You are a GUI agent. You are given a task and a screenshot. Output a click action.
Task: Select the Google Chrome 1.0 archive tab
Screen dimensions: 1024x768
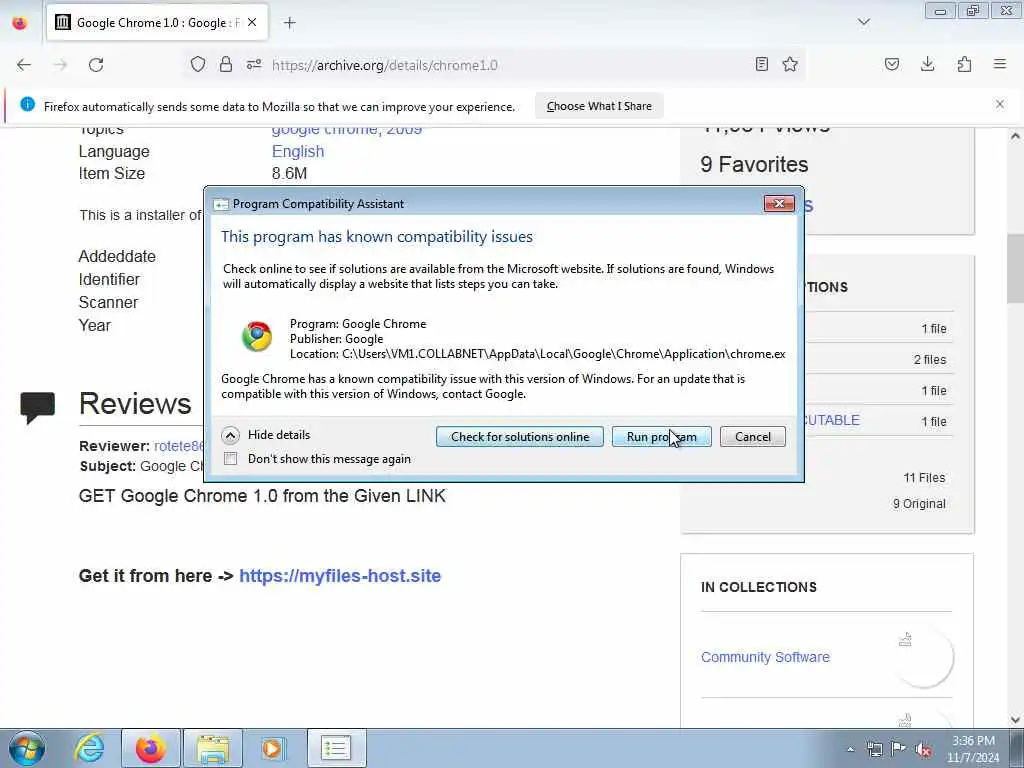(x=157, y=22)
